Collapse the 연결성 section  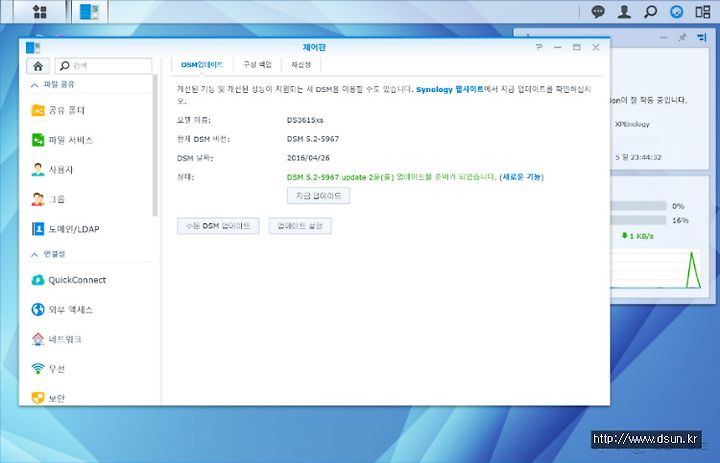34,254
